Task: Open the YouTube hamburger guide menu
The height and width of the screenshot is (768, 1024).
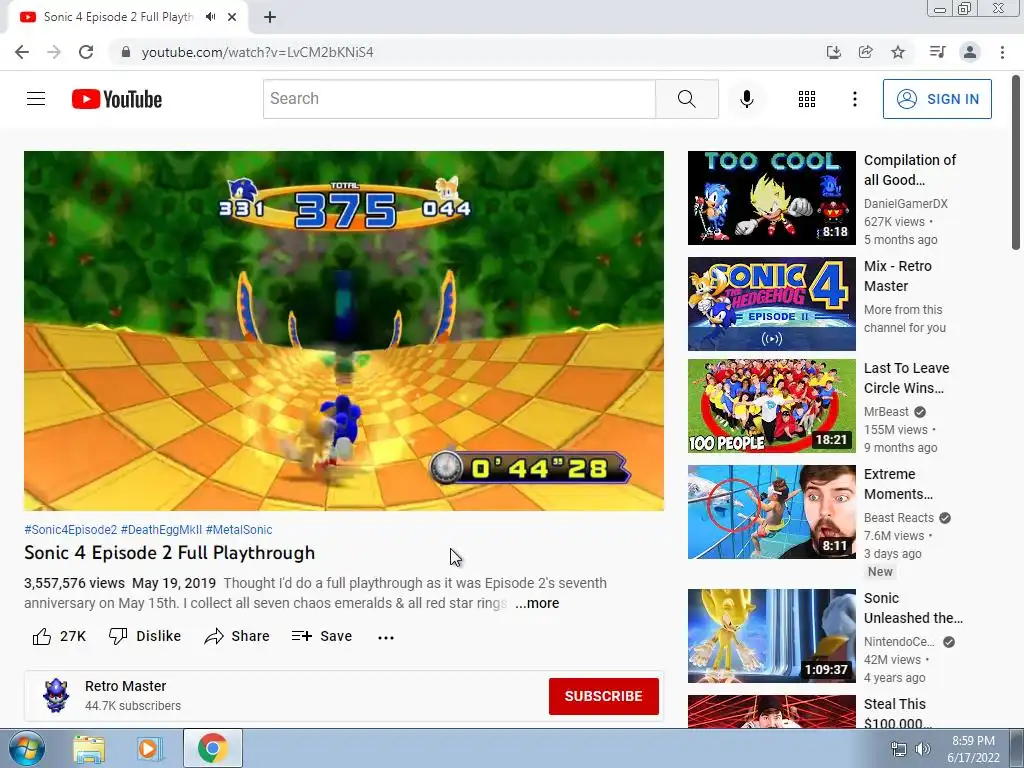Action: coord(36,99)
